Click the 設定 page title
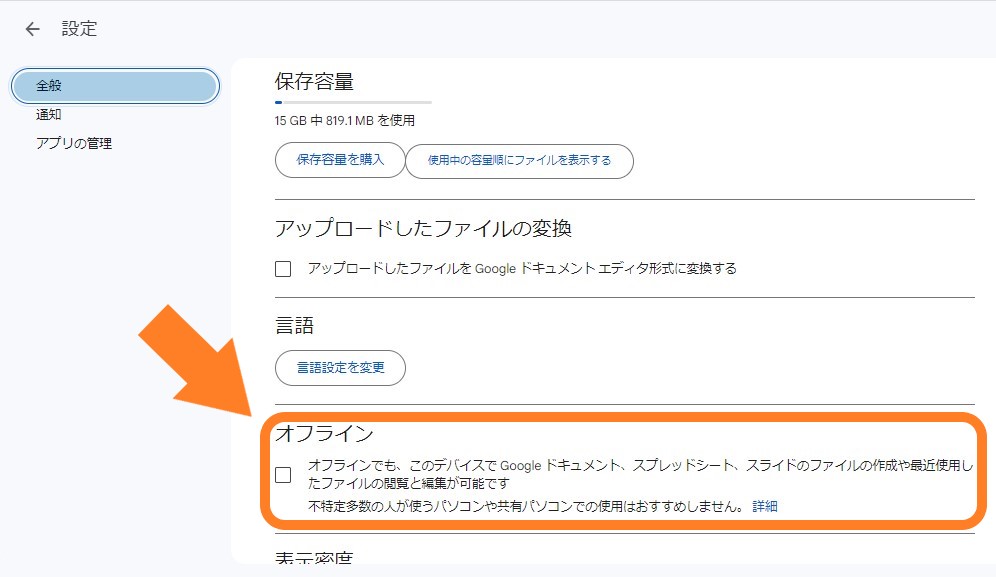The width and height of the screenshot is (996, 577). [x=80, y=29]
